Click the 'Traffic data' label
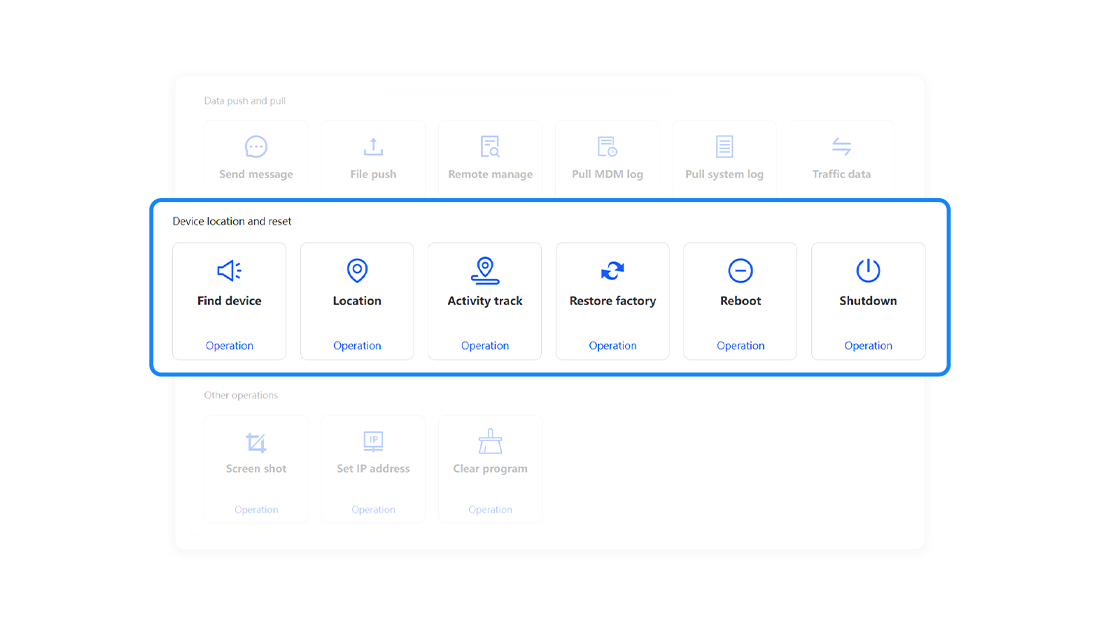1100x620 pixels. pyautogui.click(x=841, y=174)
